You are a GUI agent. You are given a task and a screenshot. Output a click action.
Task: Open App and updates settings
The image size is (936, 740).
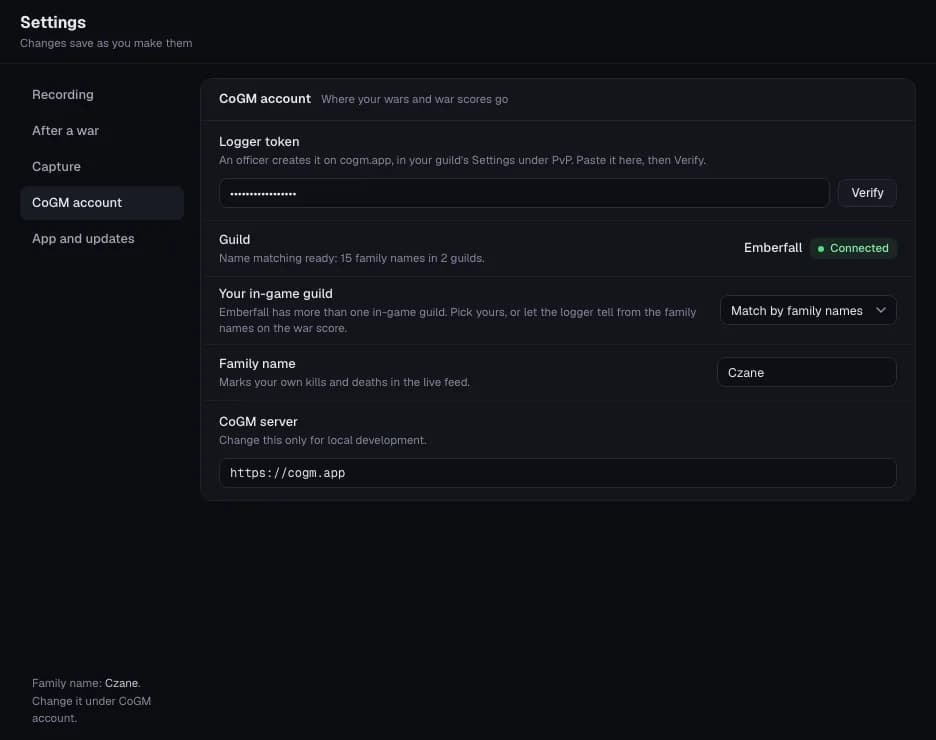[101, 239]
